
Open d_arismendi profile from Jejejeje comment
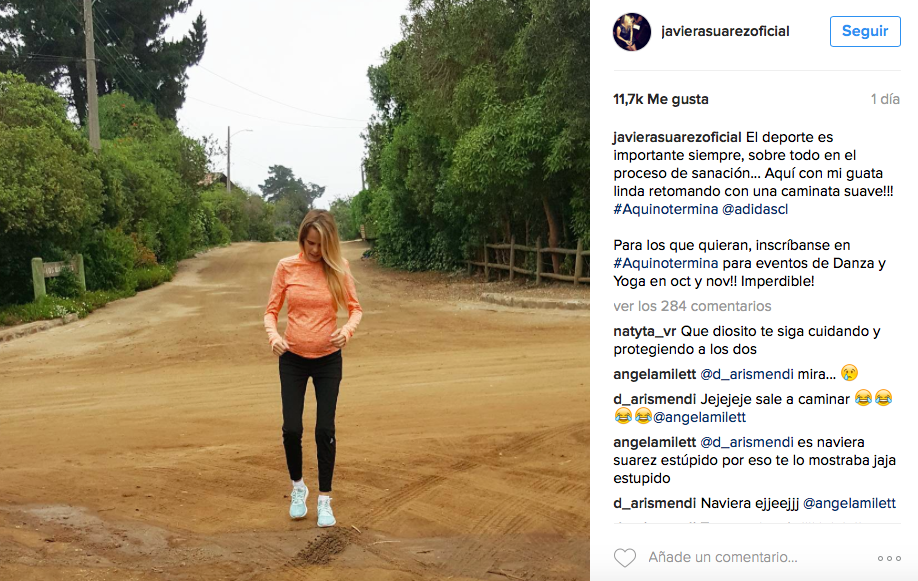pyautogui.click(x=655, y=399)
